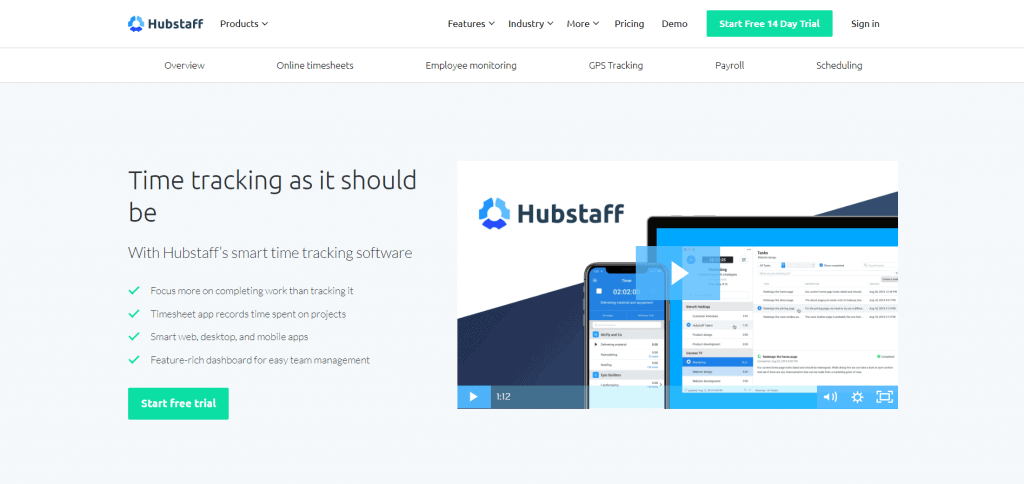The width and height of the screenshot is (1024, 484).
Task: Click 'Timesheet app records time spent' bullet
Action: click(248, 314)
